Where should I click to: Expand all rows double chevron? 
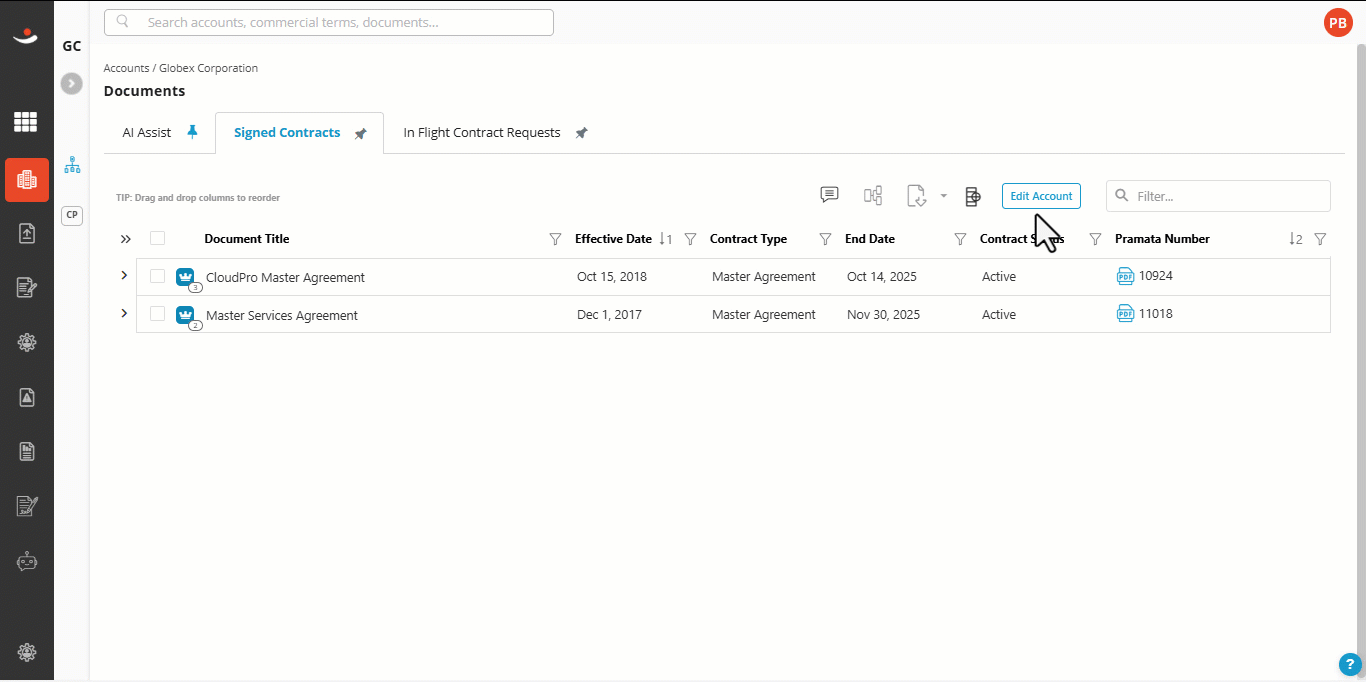coord(126,239)
